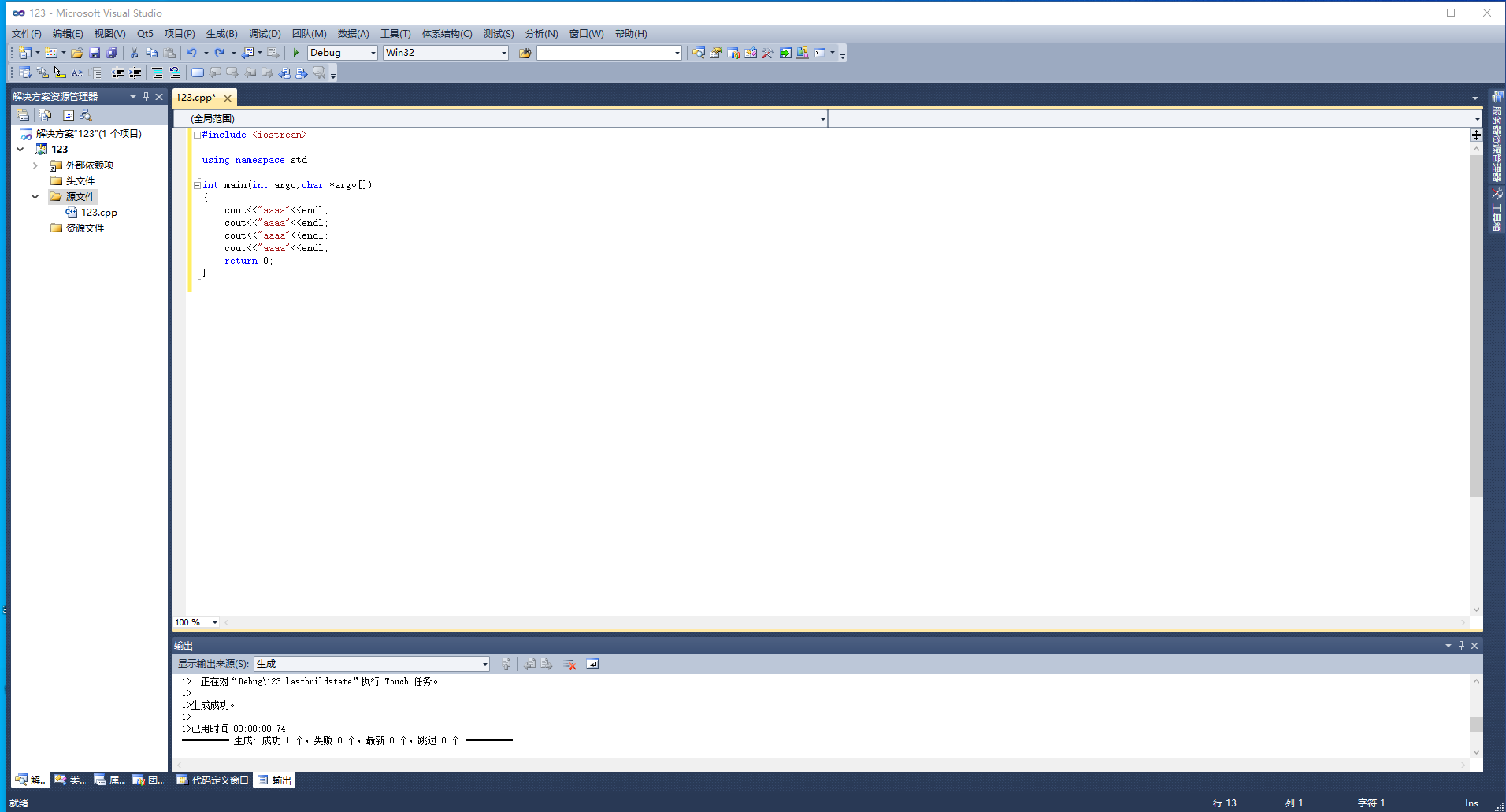This screenshot has width=1506, height=812.
Task: Open the 生成(B) menu
Action: [x=221, y=33]
